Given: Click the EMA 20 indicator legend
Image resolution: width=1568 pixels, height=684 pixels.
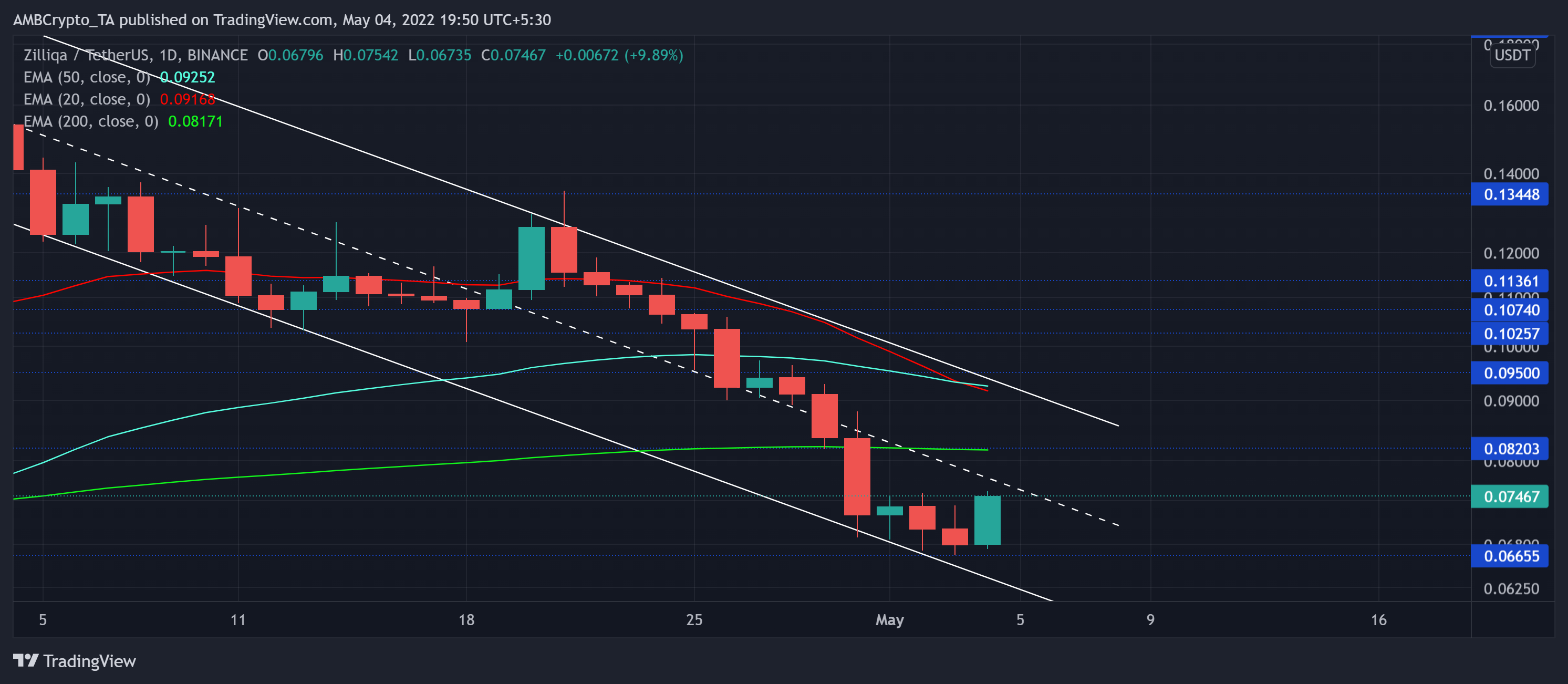Looking at the screenshot, I should (119, 99).
